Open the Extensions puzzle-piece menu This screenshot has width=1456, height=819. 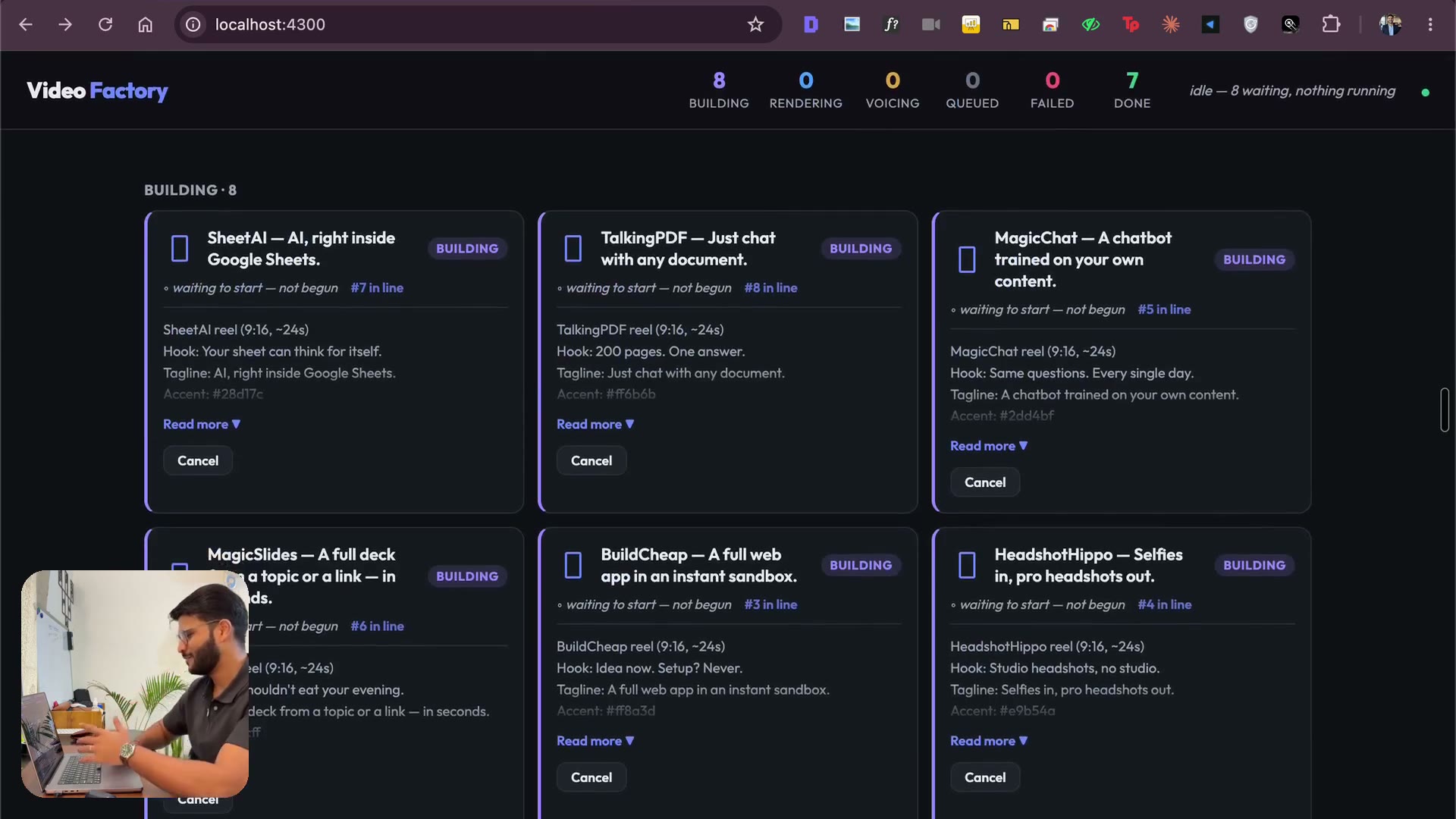click(1331, 24)
